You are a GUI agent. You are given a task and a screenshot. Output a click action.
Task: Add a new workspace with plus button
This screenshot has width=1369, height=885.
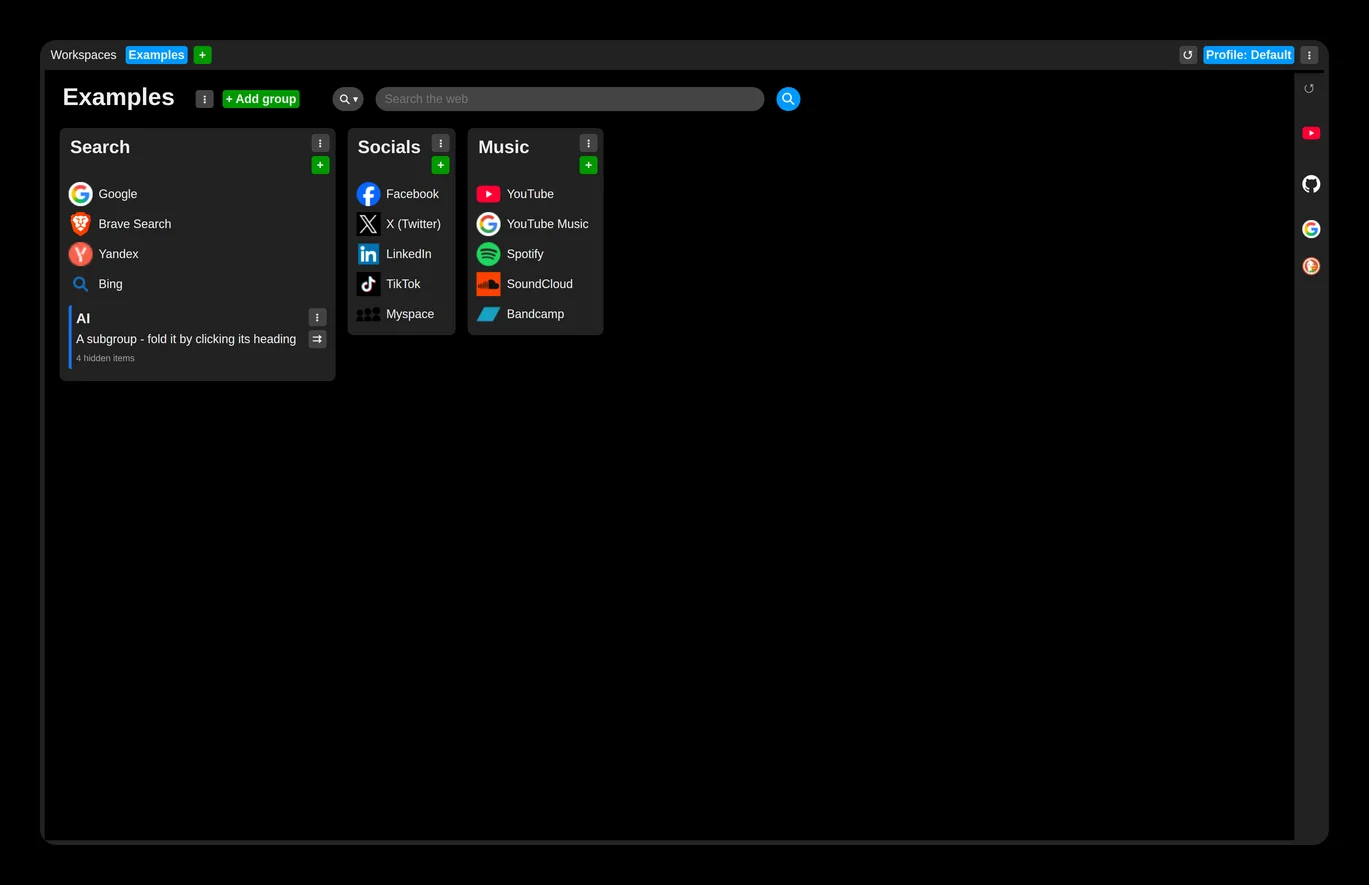click(x=203, y=55)
